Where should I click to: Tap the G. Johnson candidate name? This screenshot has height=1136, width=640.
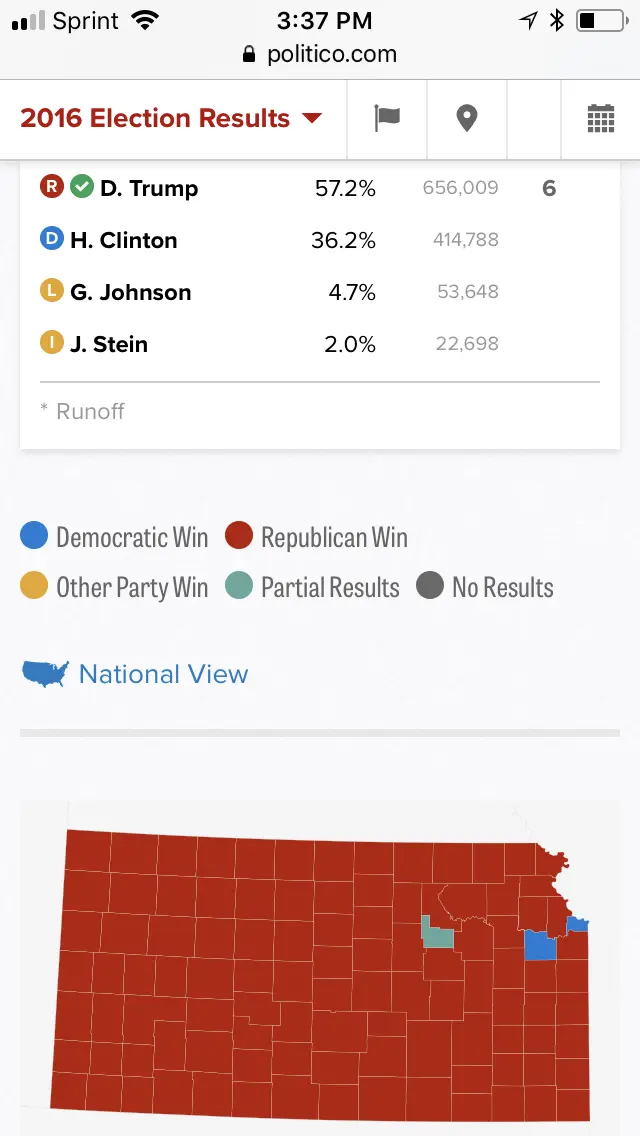tap(130, 292)
